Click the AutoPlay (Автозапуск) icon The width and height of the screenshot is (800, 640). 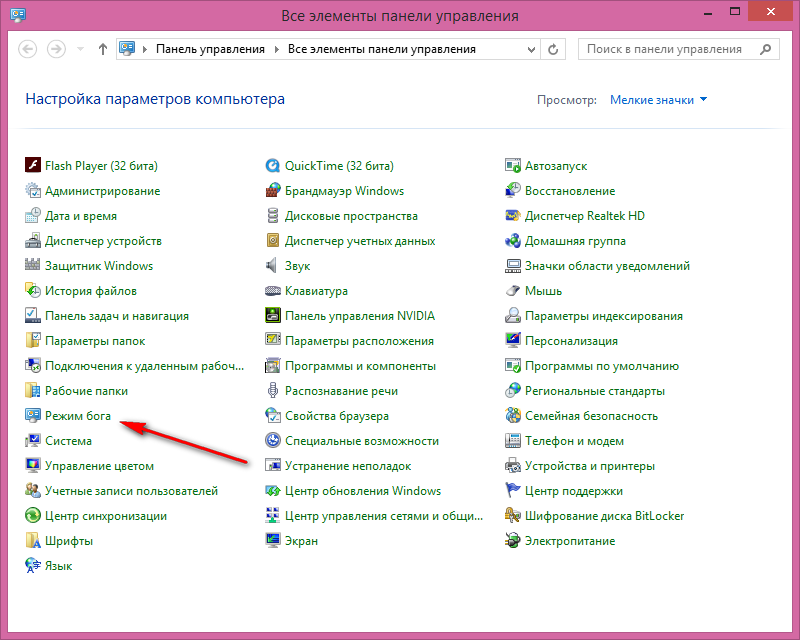point(513,165)
